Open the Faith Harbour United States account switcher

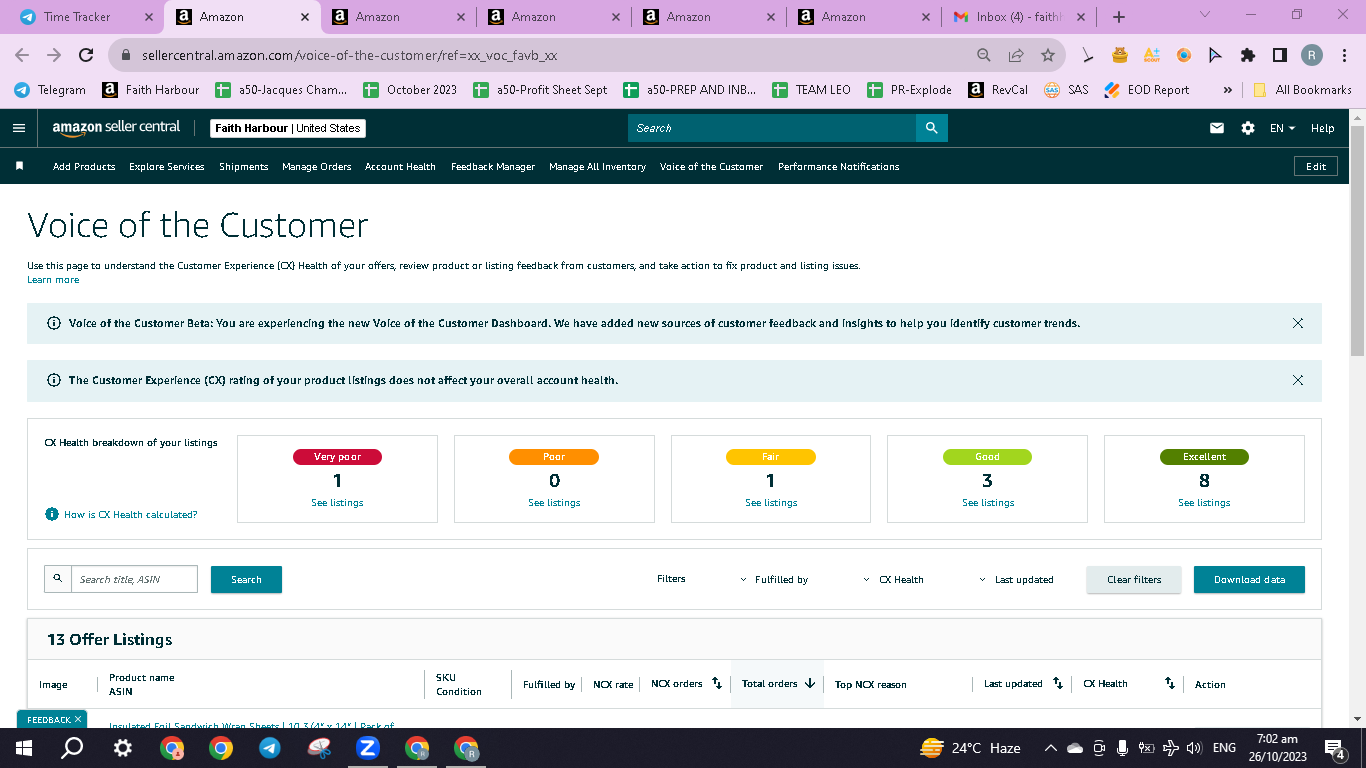288,128
